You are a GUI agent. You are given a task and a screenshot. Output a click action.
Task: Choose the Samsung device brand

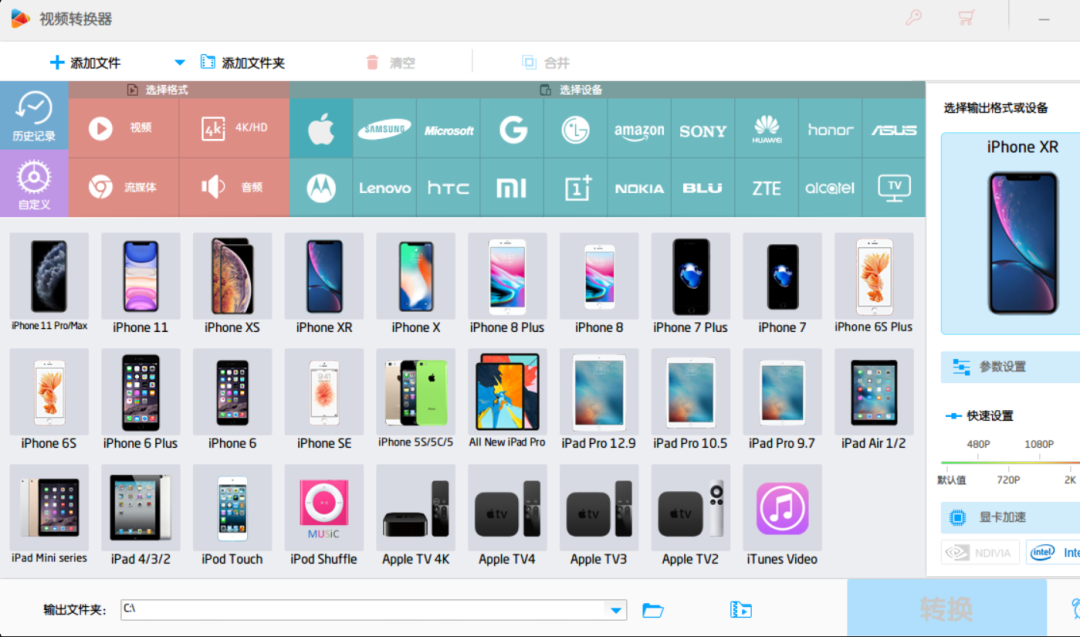[x=384, y=128]
